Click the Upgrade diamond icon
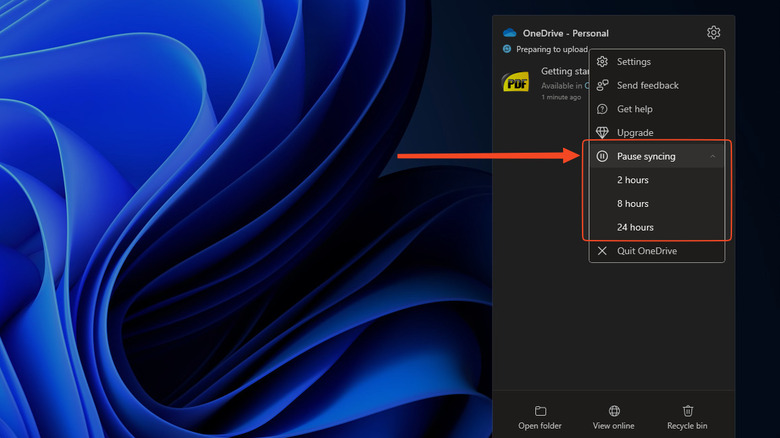780x438 pixels. [602, 133]
